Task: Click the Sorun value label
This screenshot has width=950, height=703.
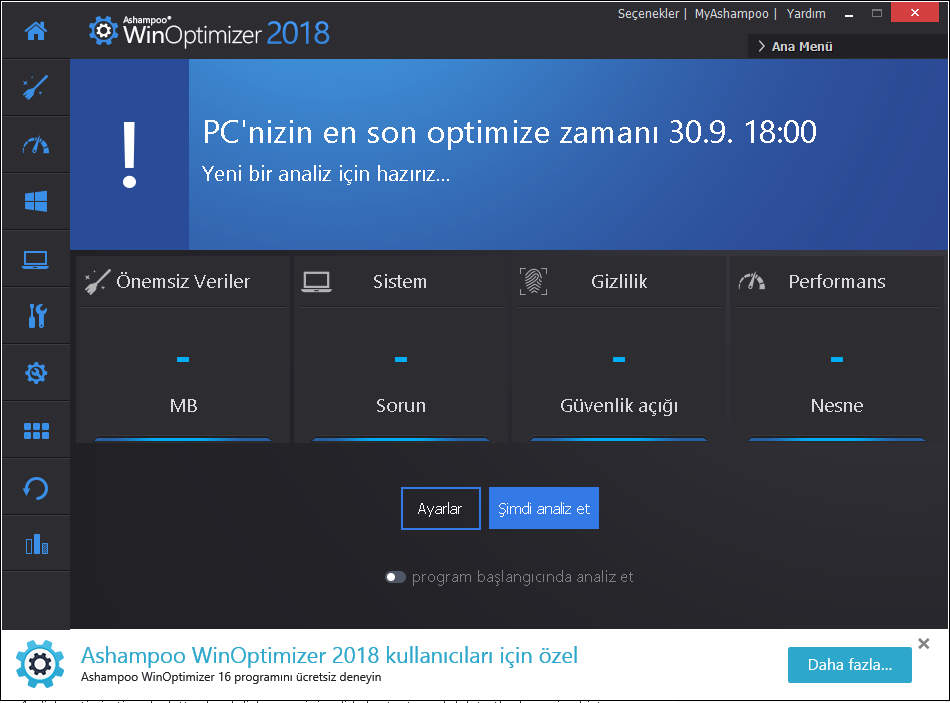Action: pos(400,405)
